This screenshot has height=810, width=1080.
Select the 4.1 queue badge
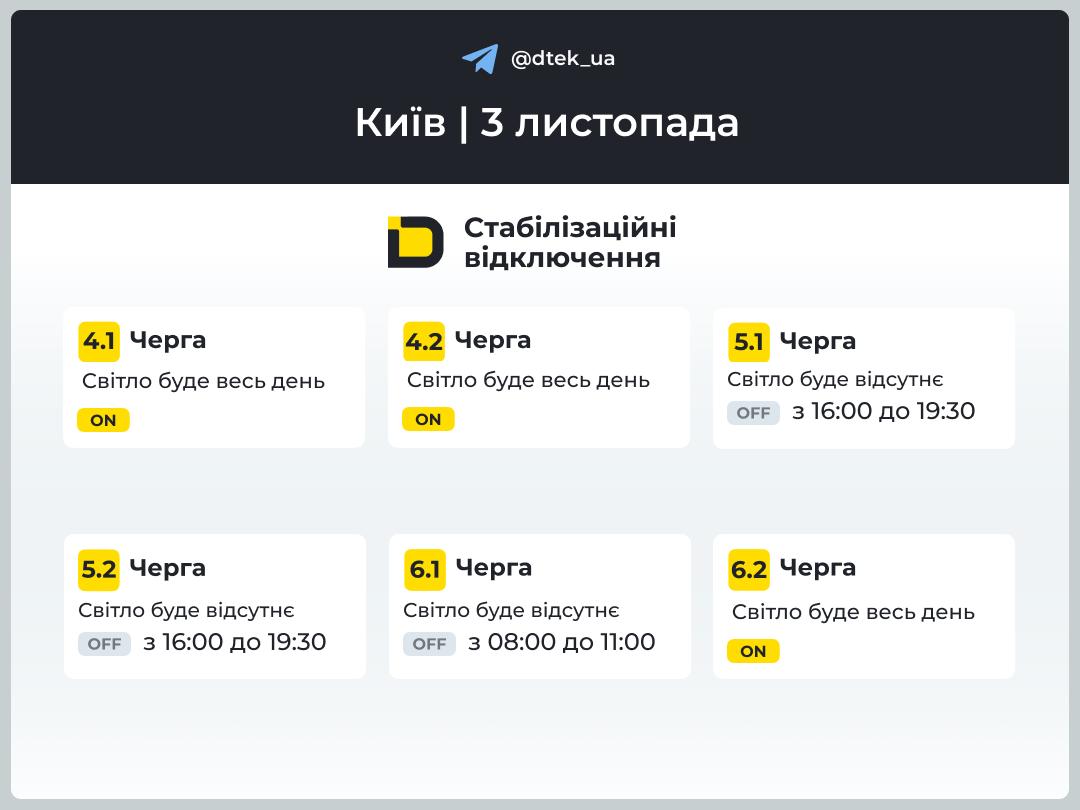[x=99, y=341]
